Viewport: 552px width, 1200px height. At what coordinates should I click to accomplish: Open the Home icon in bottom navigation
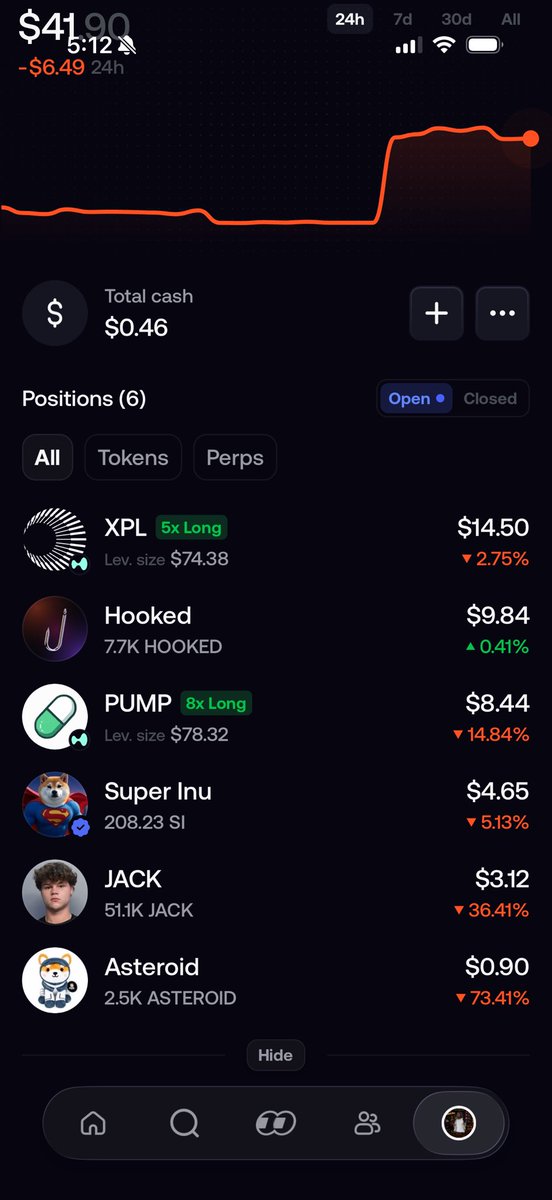93,1123
